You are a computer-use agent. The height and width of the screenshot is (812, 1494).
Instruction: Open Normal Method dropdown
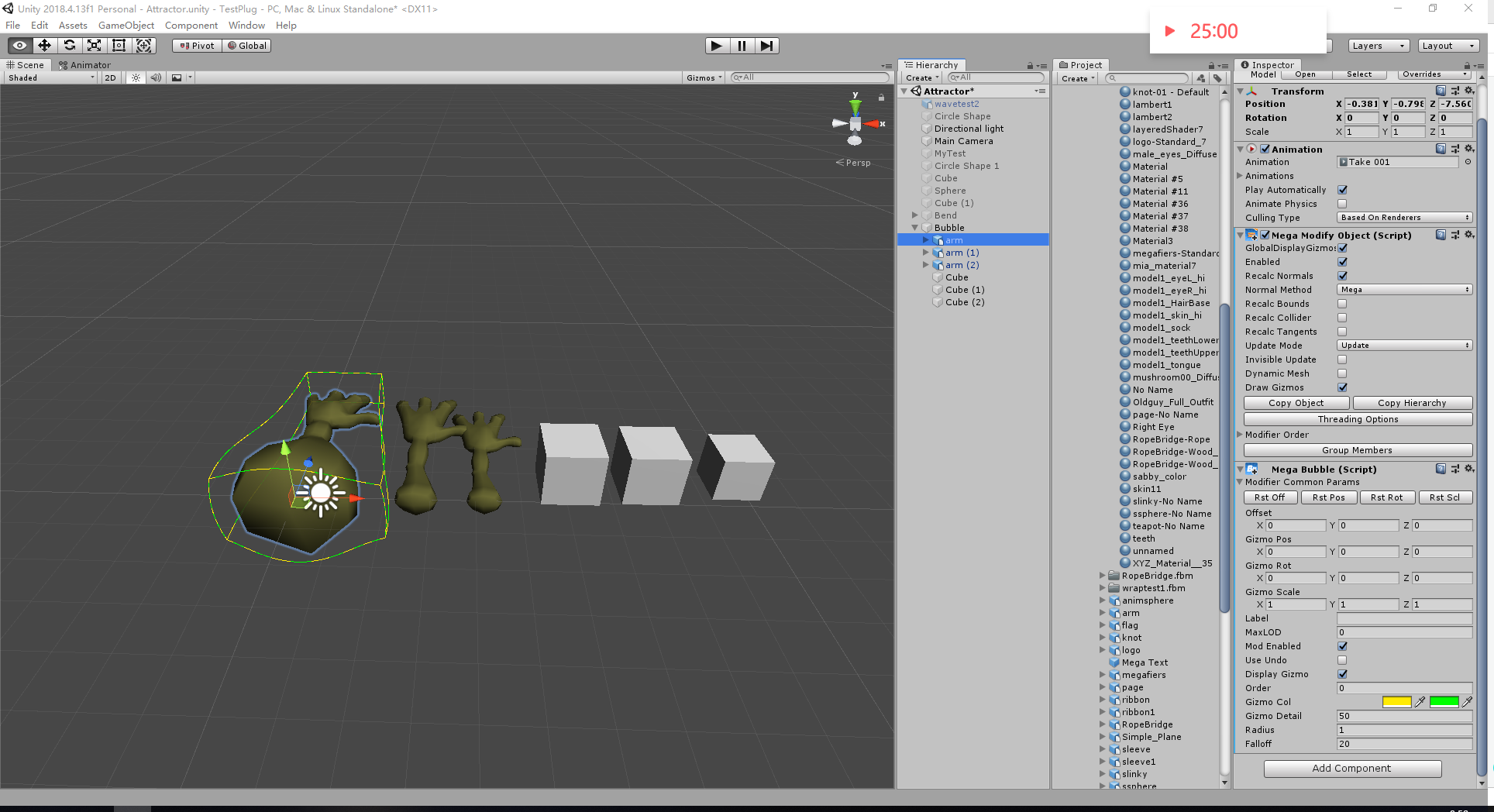1404,290
